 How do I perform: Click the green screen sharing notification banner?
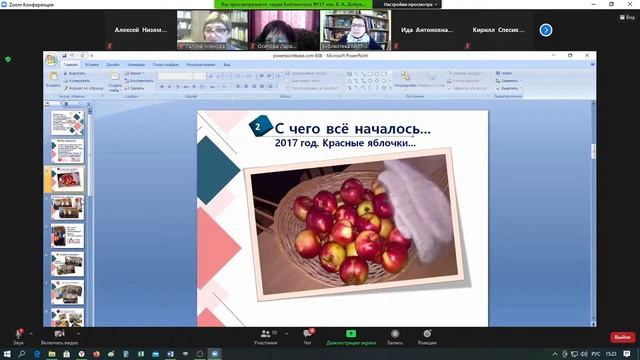(x=293, y=4)
